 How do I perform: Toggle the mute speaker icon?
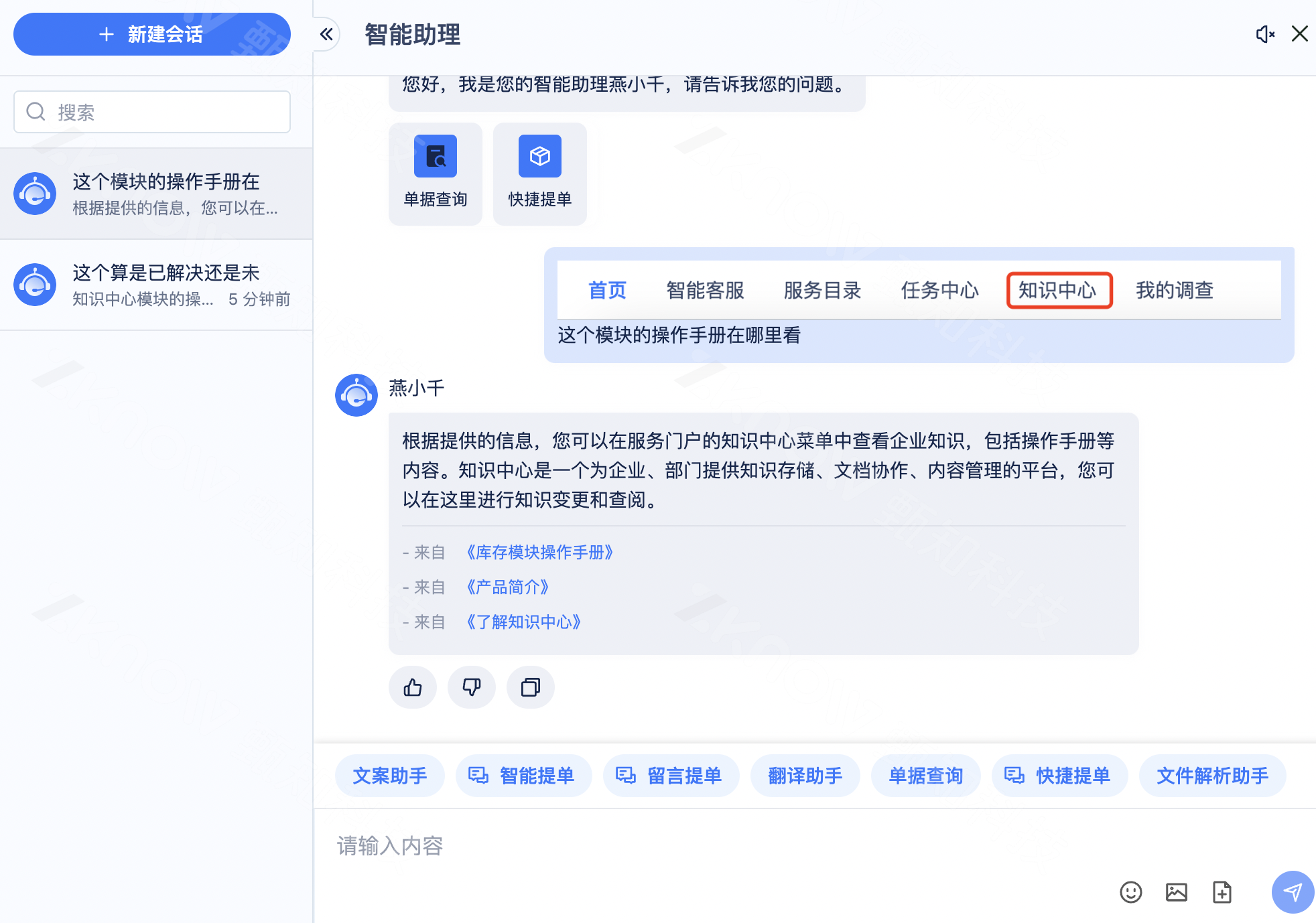[x=1264, y=34]
